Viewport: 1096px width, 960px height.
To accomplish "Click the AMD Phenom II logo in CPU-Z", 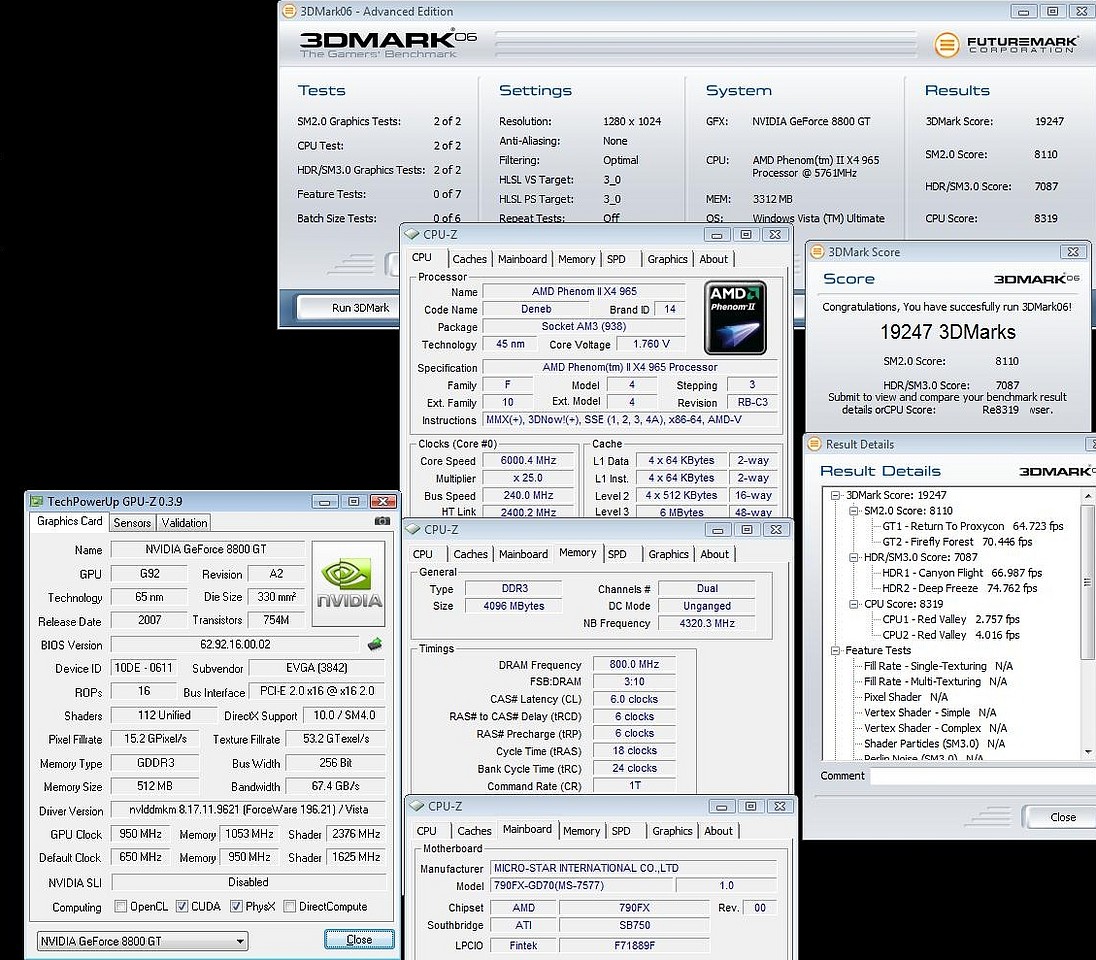I will tap(735, 317).
